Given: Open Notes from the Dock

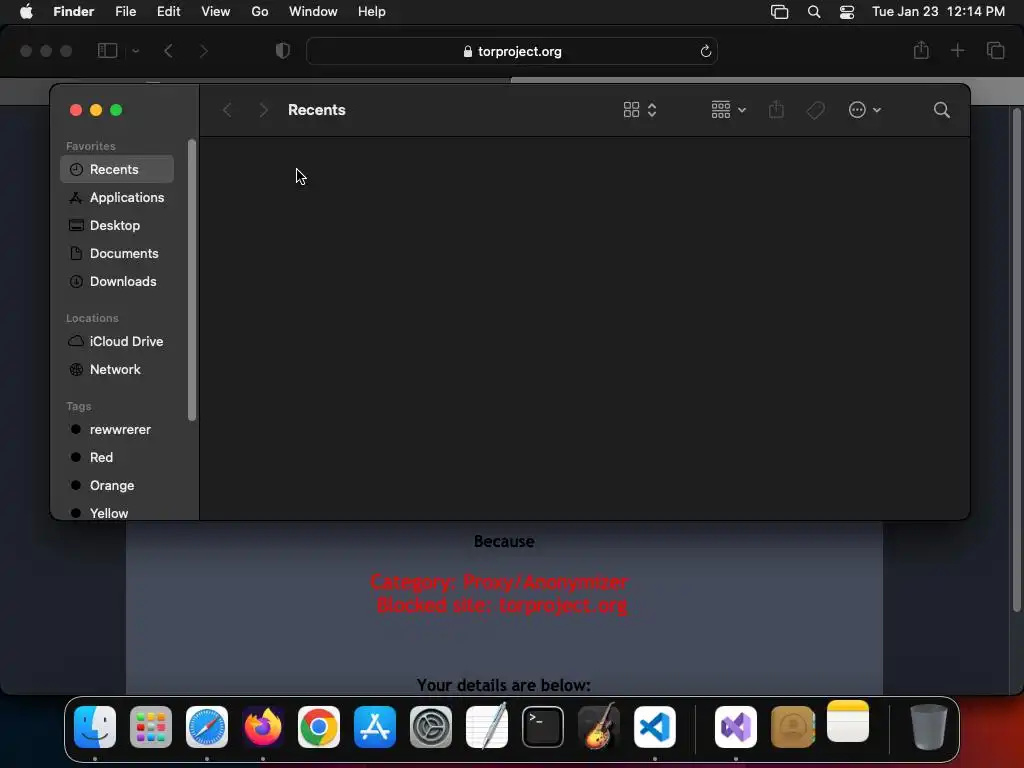Looking at the screenshot, I should 848,722.
